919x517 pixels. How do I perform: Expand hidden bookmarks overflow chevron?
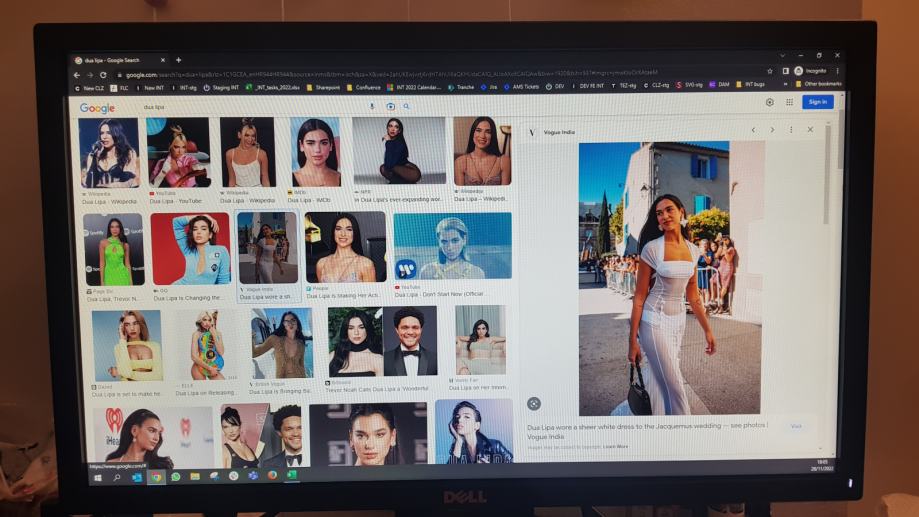coord(785,84)
